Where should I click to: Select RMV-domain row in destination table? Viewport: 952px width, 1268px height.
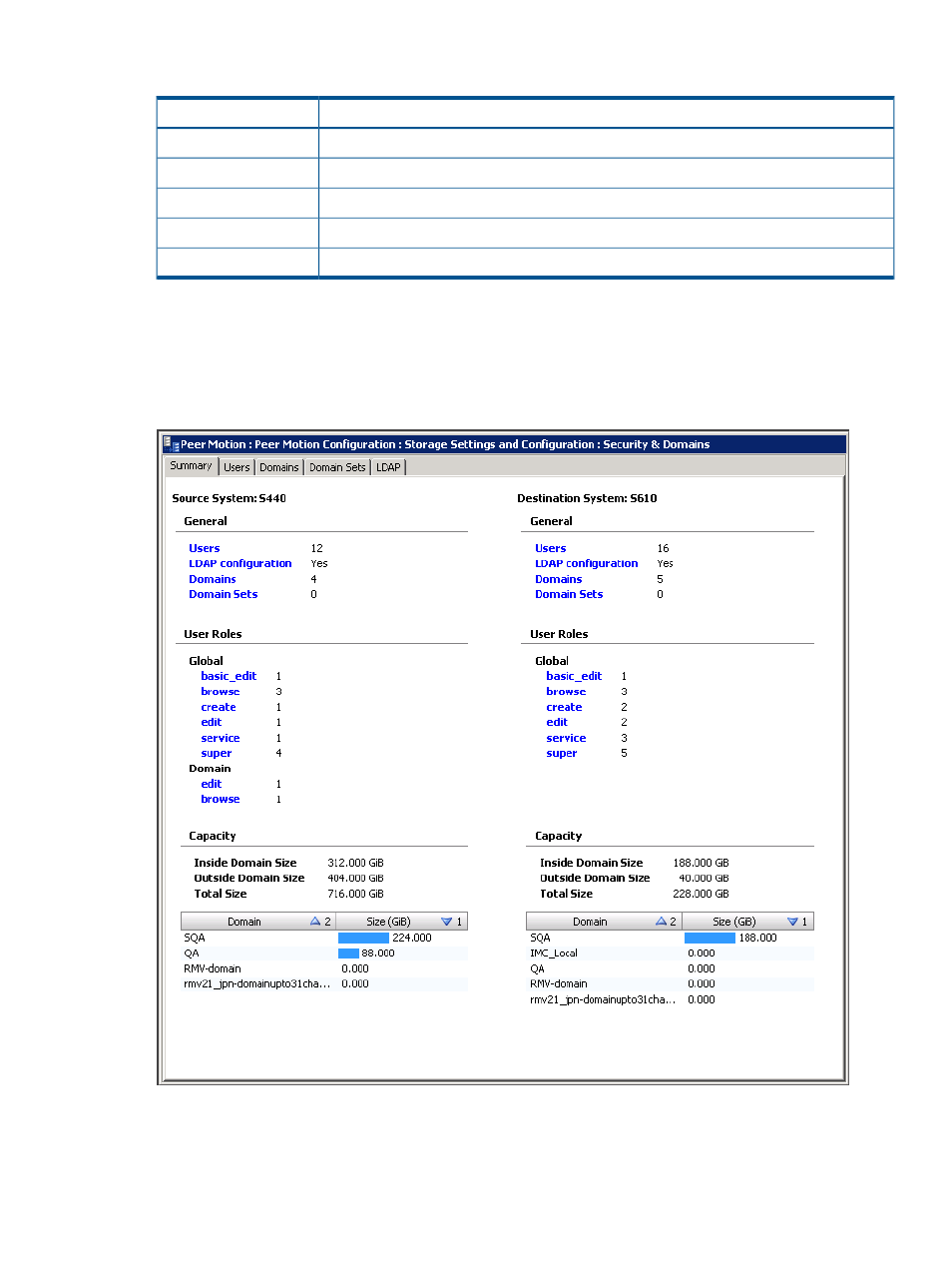click(x=670, y=983)
